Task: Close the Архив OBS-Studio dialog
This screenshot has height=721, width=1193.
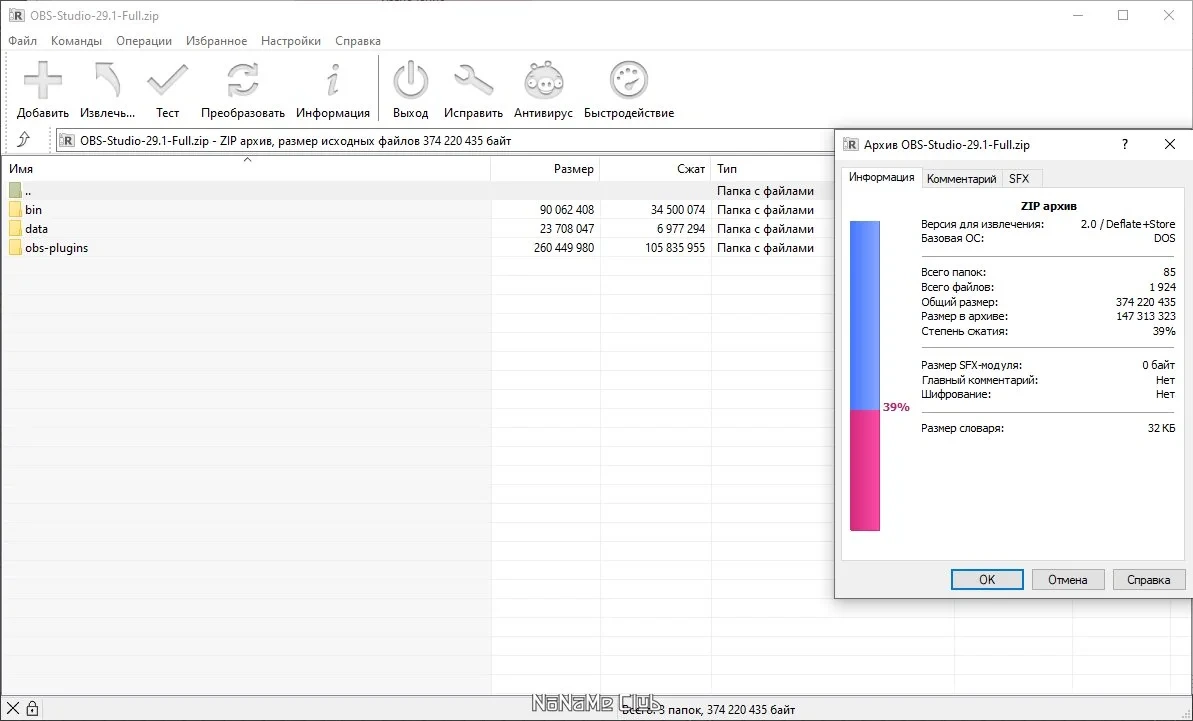Action: coord(1170,145)
